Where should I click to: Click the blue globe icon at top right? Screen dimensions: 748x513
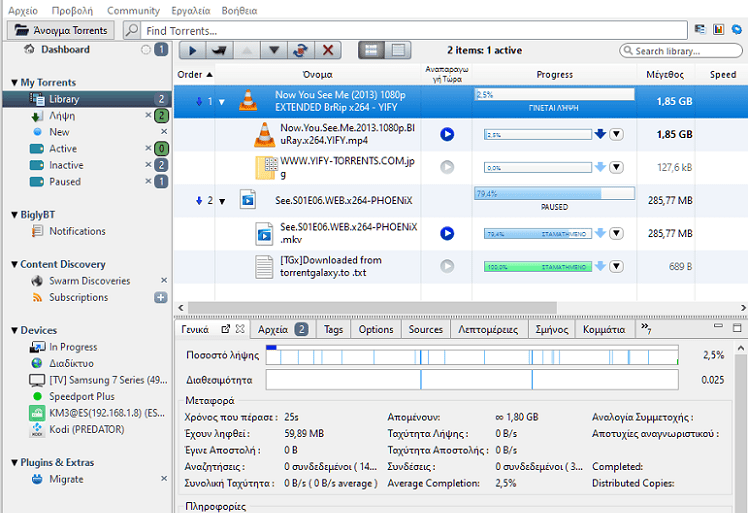pos(737,30)
